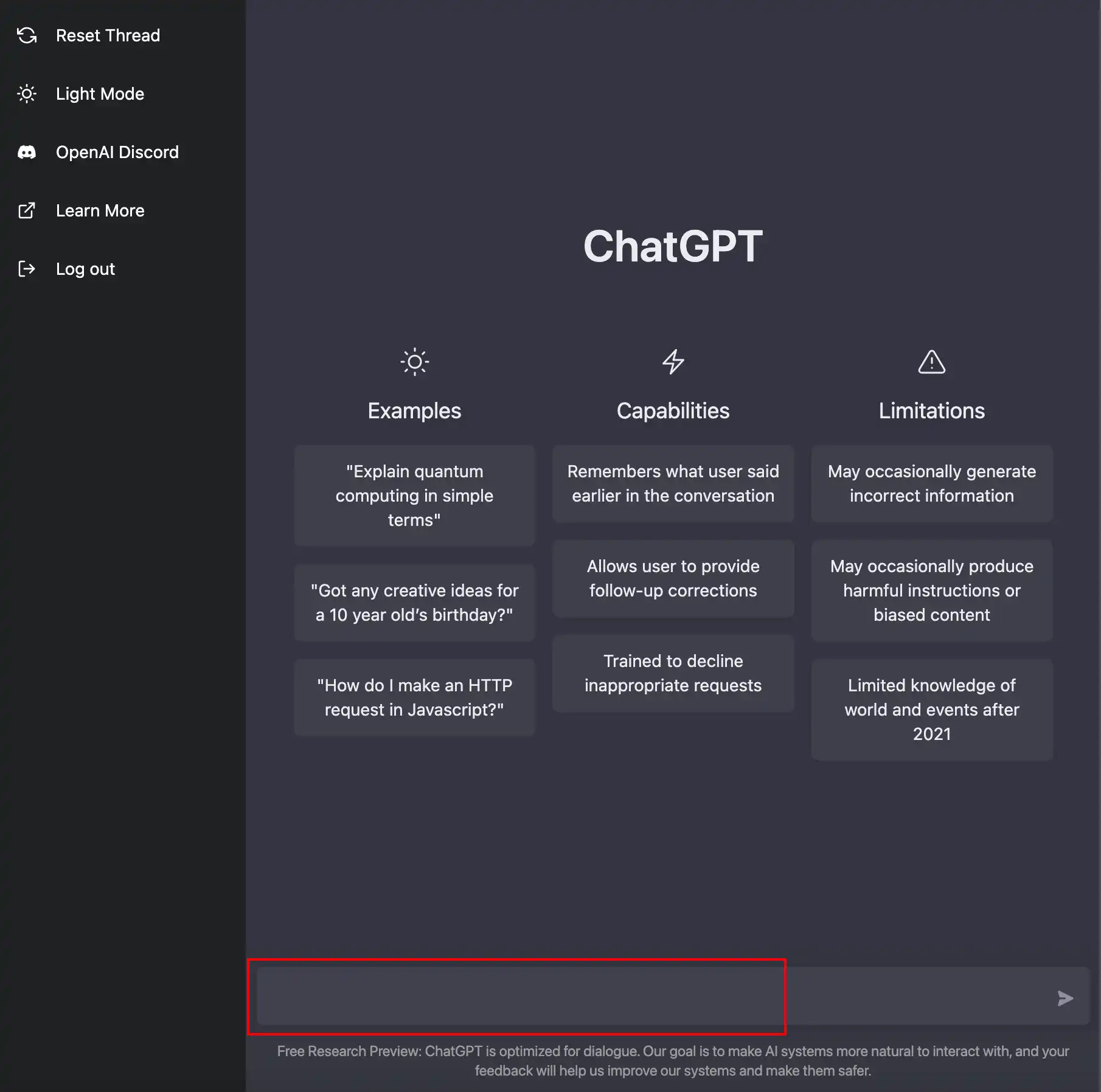Click "Limited knowledge of world and events after 2021" card

click(932, 710)
